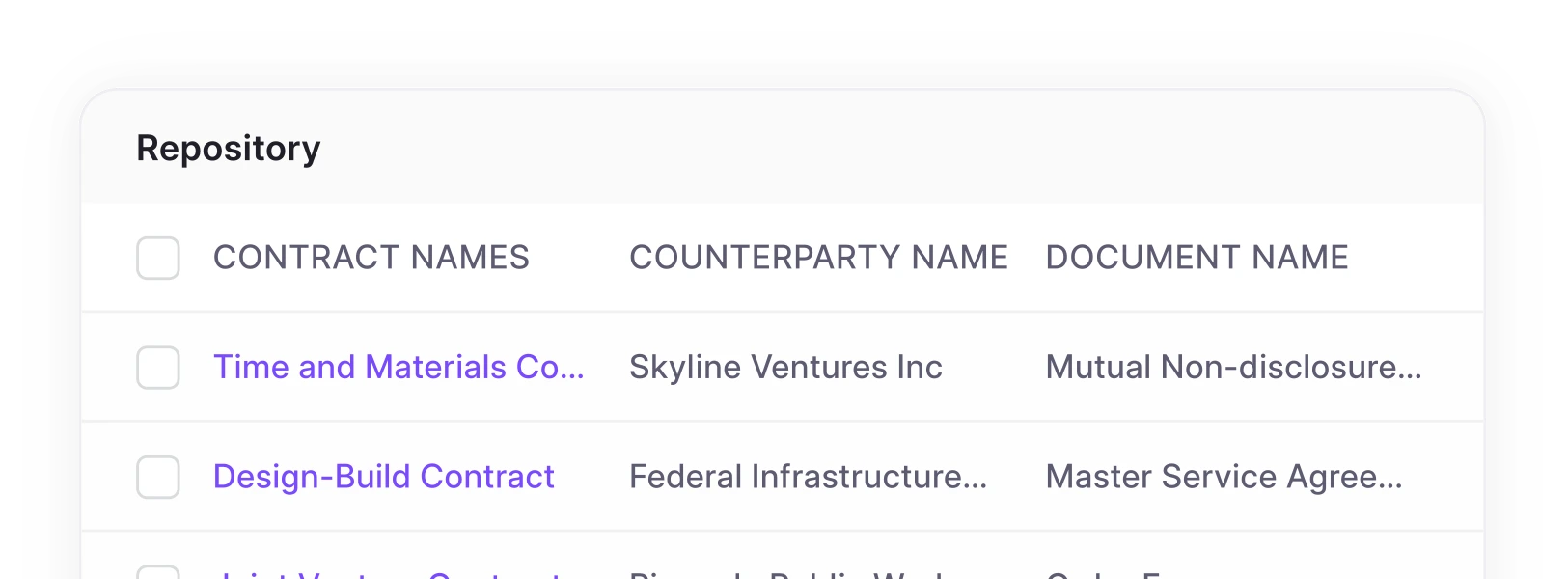Tick the select-all checkbox beside CONTRACT NAMES

point(158,258)
